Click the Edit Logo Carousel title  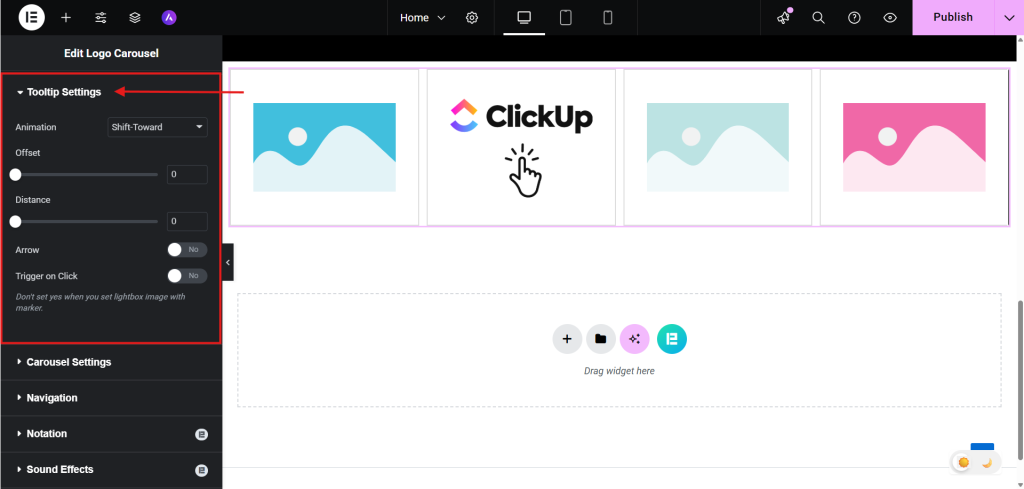(112, 53)
